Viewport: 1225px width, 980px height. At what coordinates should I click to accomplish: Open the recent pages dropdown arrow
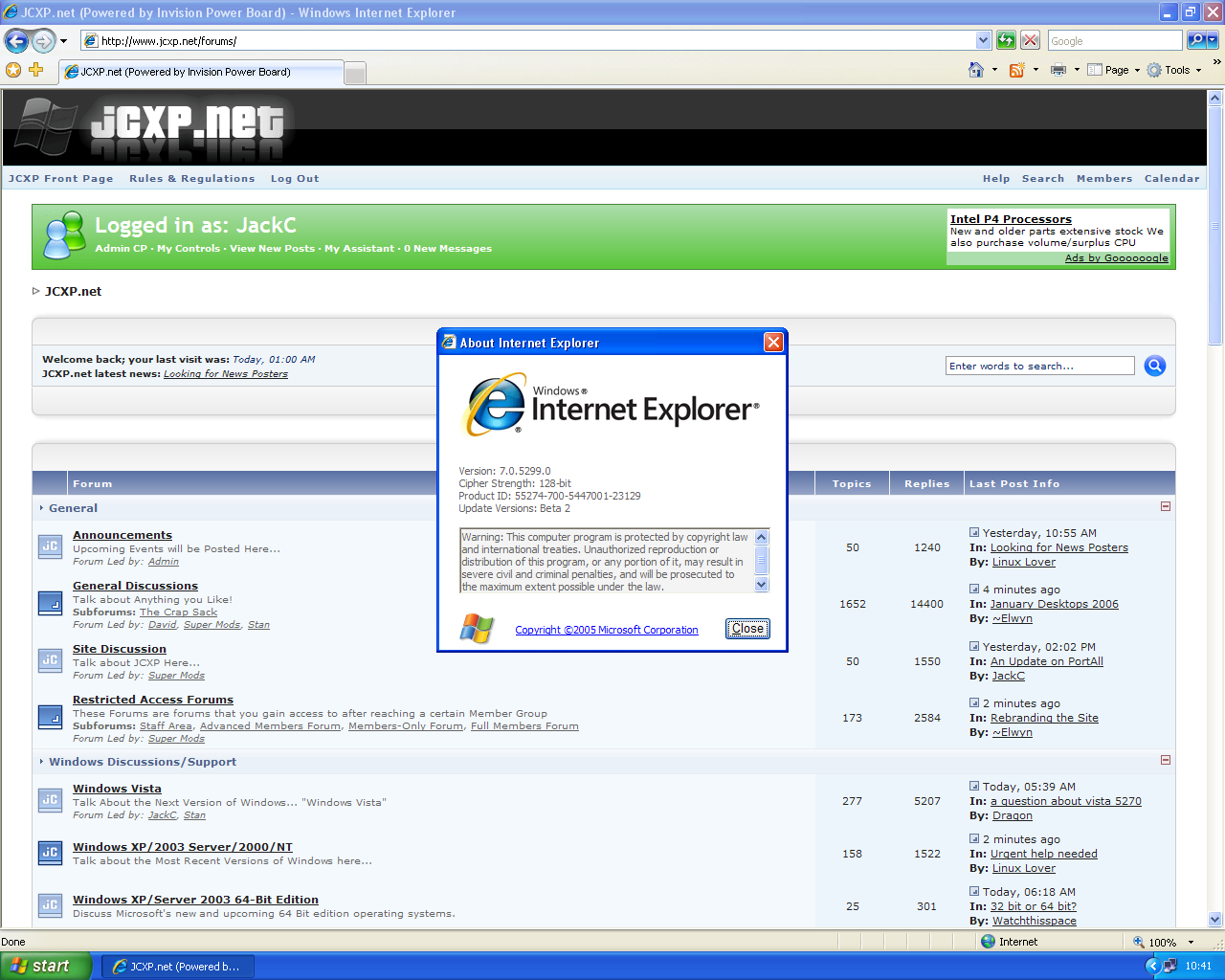tap(64, 41)
